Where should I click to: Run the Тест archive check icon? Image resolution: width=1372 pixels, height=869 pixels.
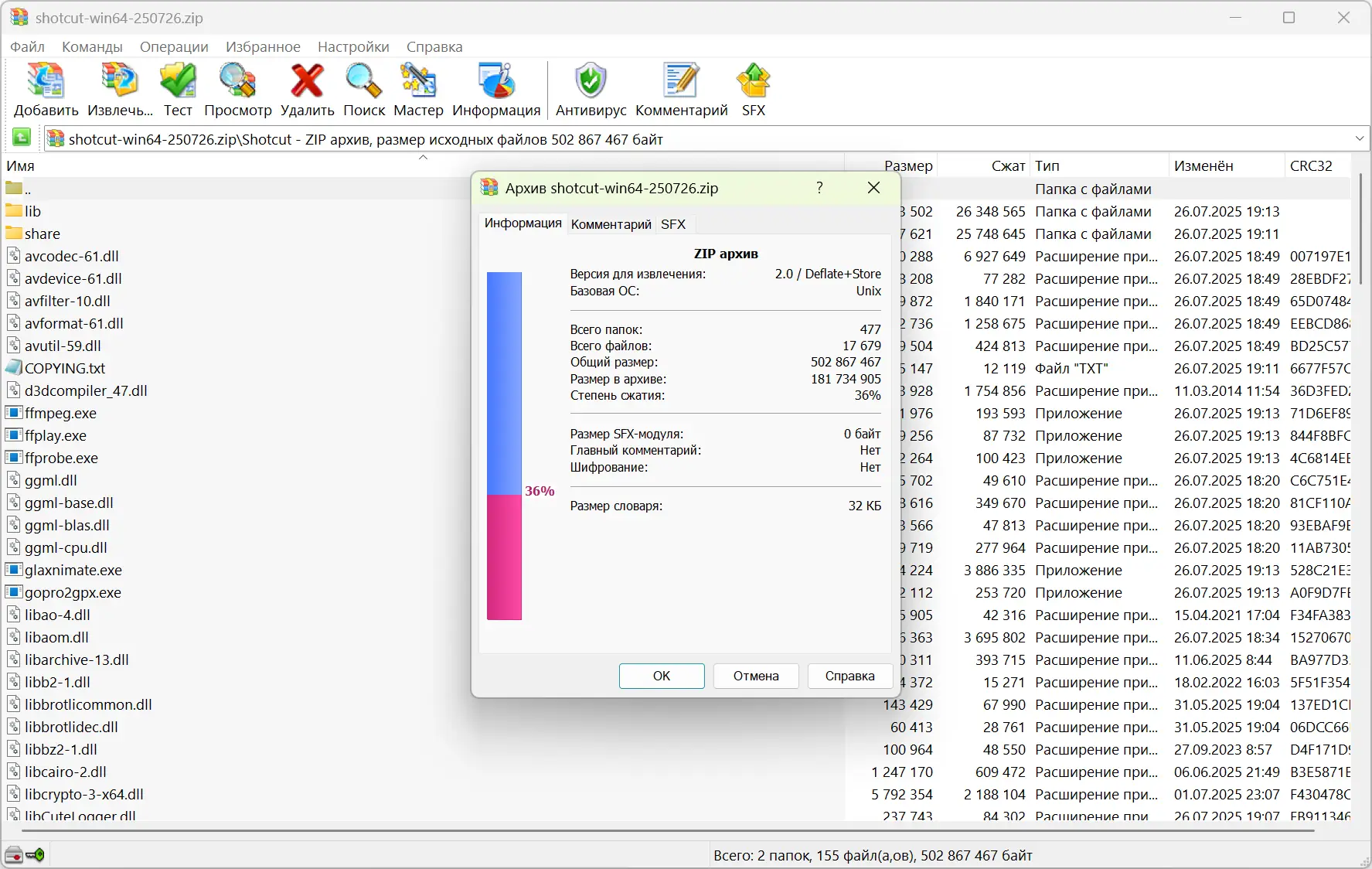pos(178,81)
